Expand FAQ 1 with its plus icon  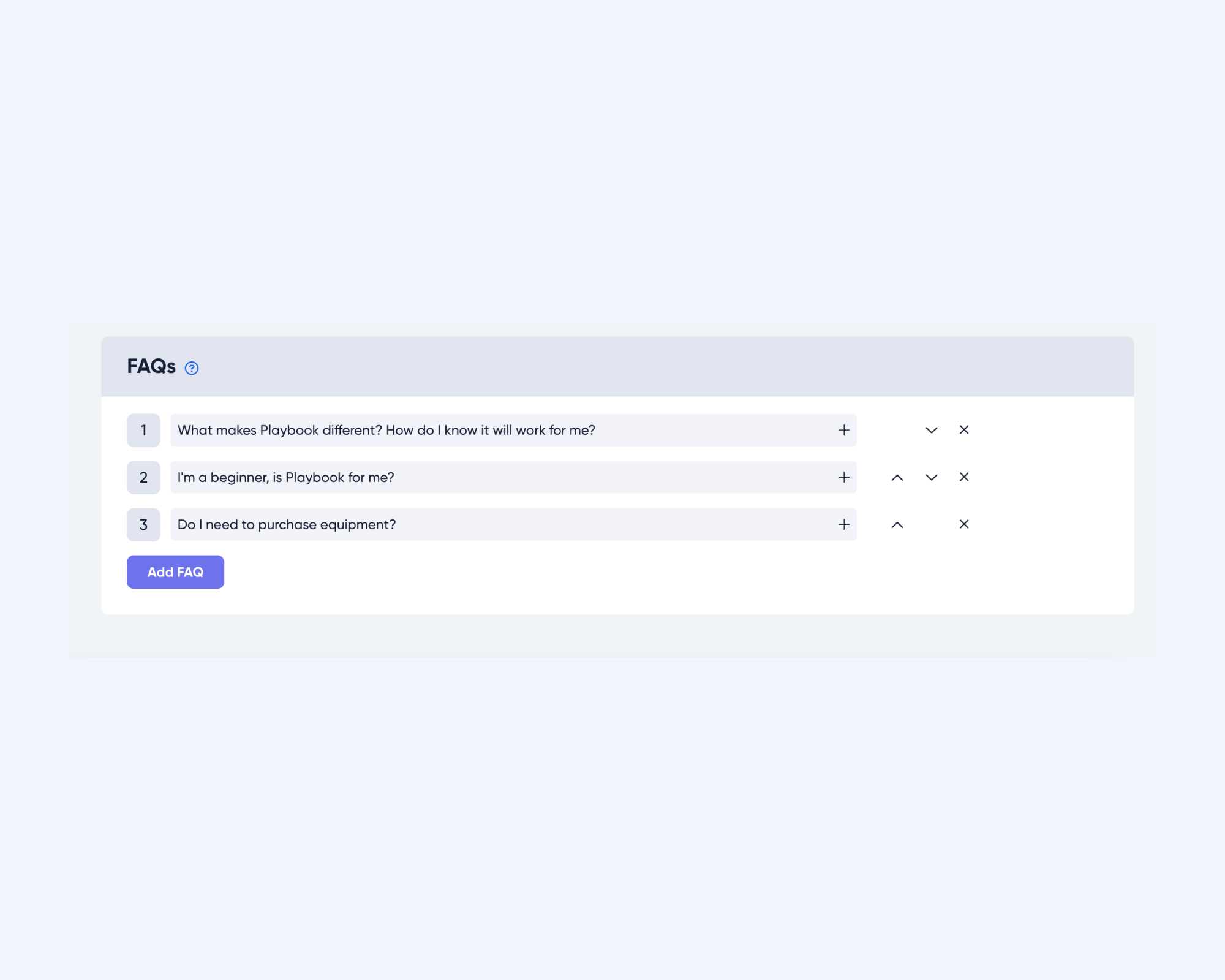click(x=844, y=430)
